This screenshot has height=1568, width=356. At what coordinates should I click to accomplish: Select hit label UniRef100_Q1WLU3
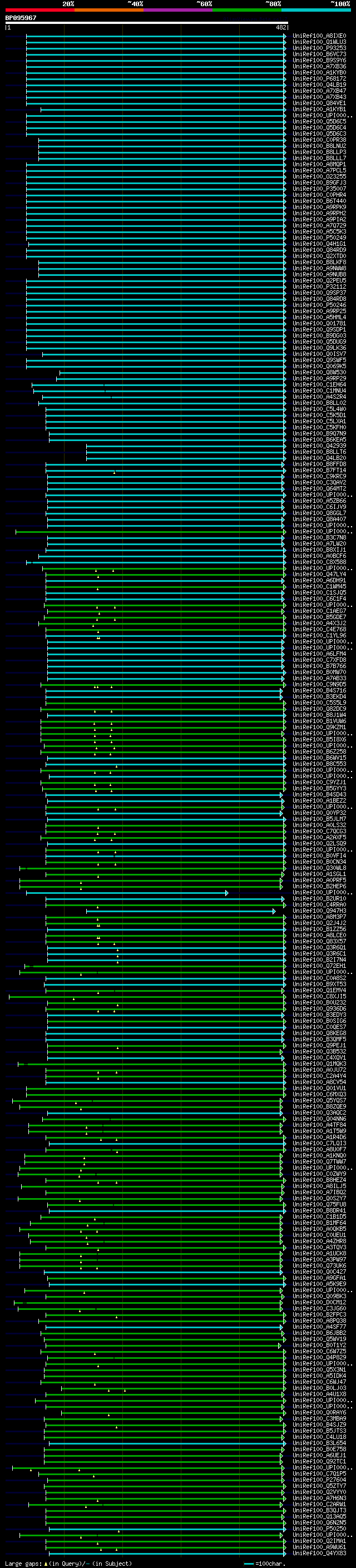click(319, 42)
